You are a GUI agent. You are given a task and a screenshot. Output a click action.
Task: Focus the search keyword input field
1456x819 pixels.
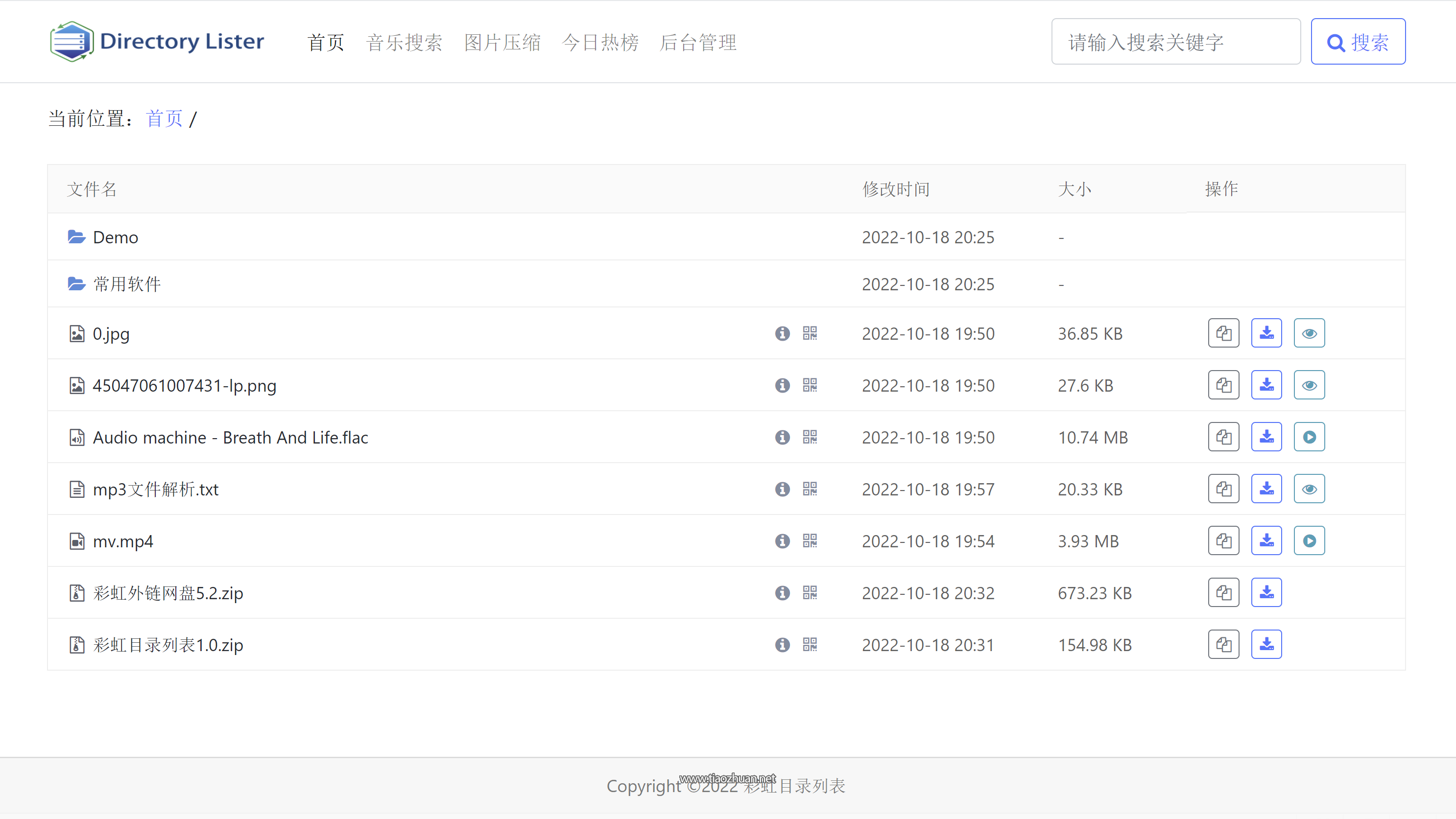[x=1176, y=42]
